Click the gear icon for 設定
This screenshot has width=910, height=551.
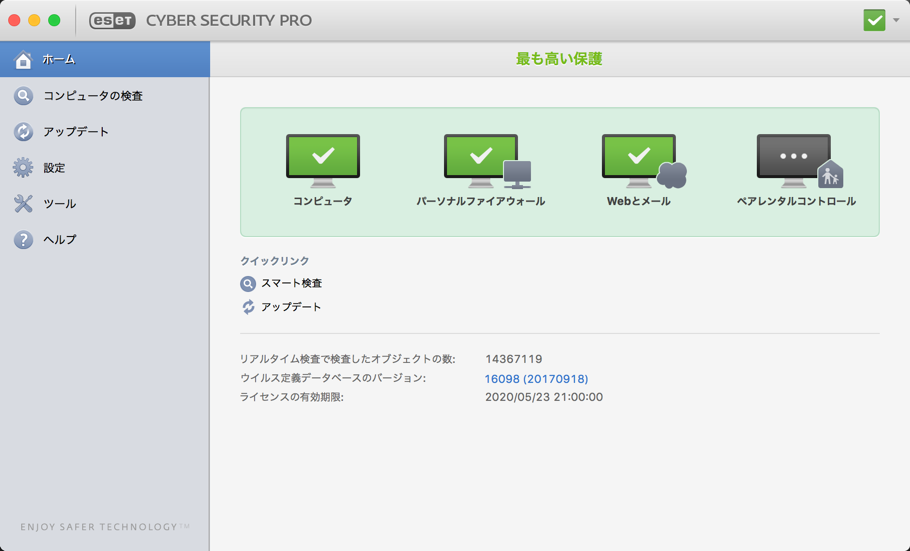click(x=23, y=167)
